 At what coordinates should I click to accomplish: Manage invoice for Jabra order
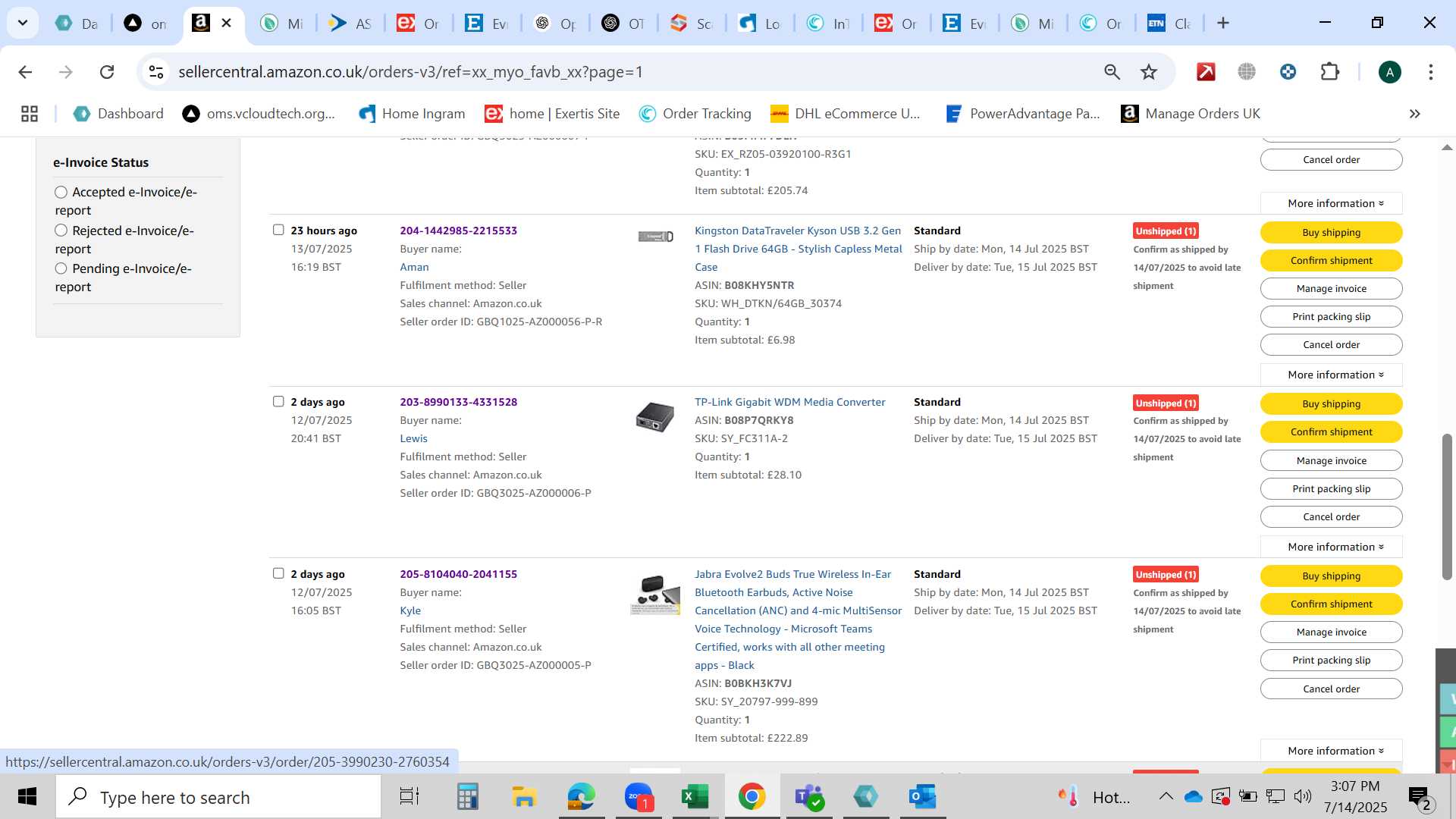[x=1331, y=632]
